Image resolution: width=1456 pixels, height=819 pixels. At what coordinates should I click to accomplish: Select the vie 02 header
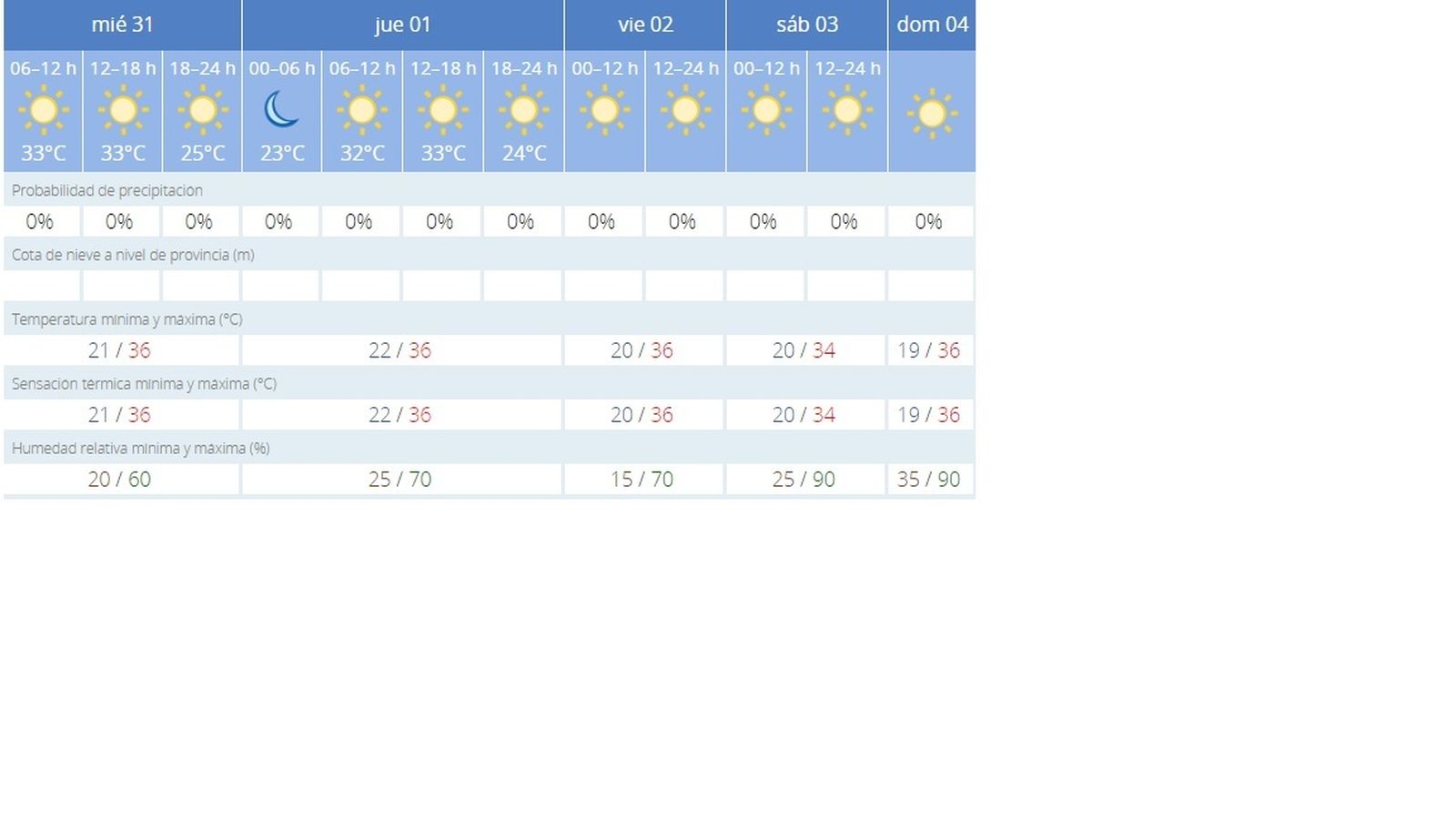click(644, 25)
